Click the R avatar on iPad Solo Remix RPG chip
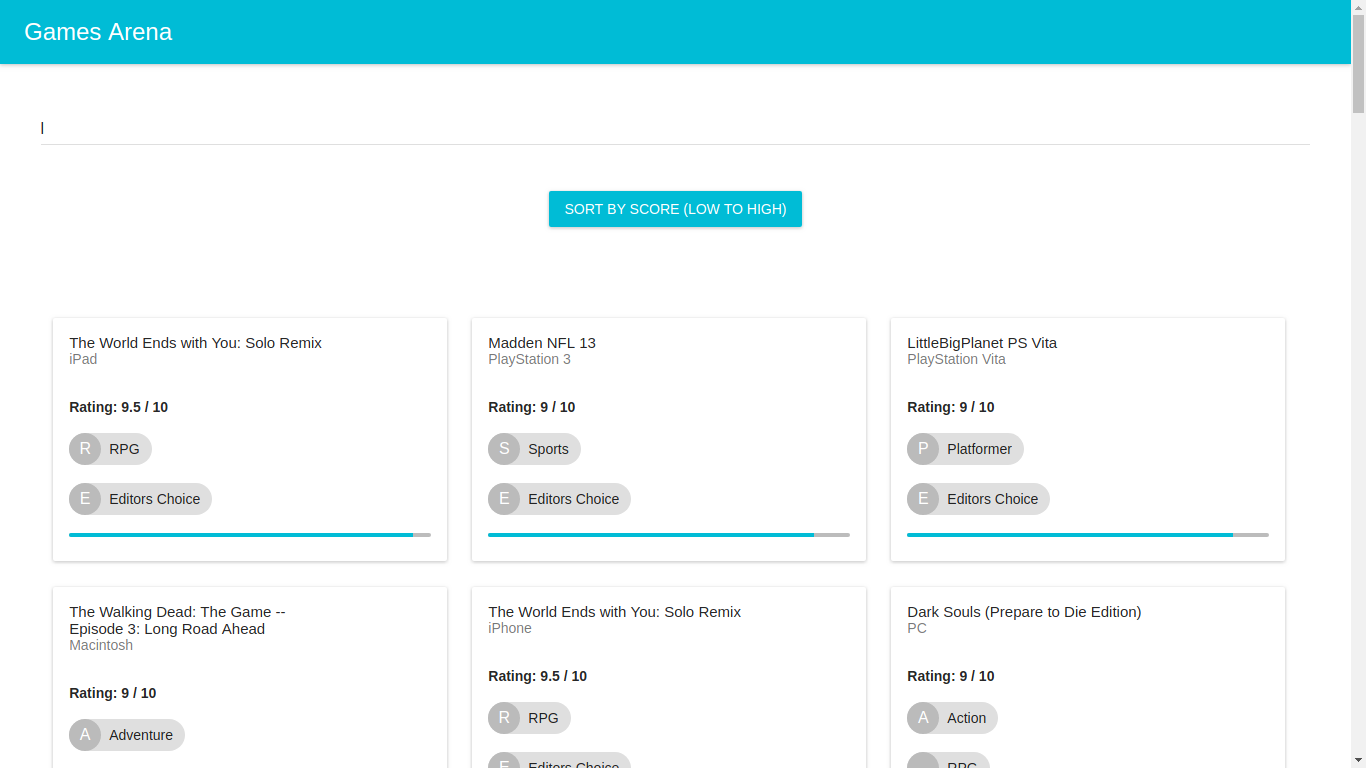This screenshot has height=768, width=1366. [85, 449]
